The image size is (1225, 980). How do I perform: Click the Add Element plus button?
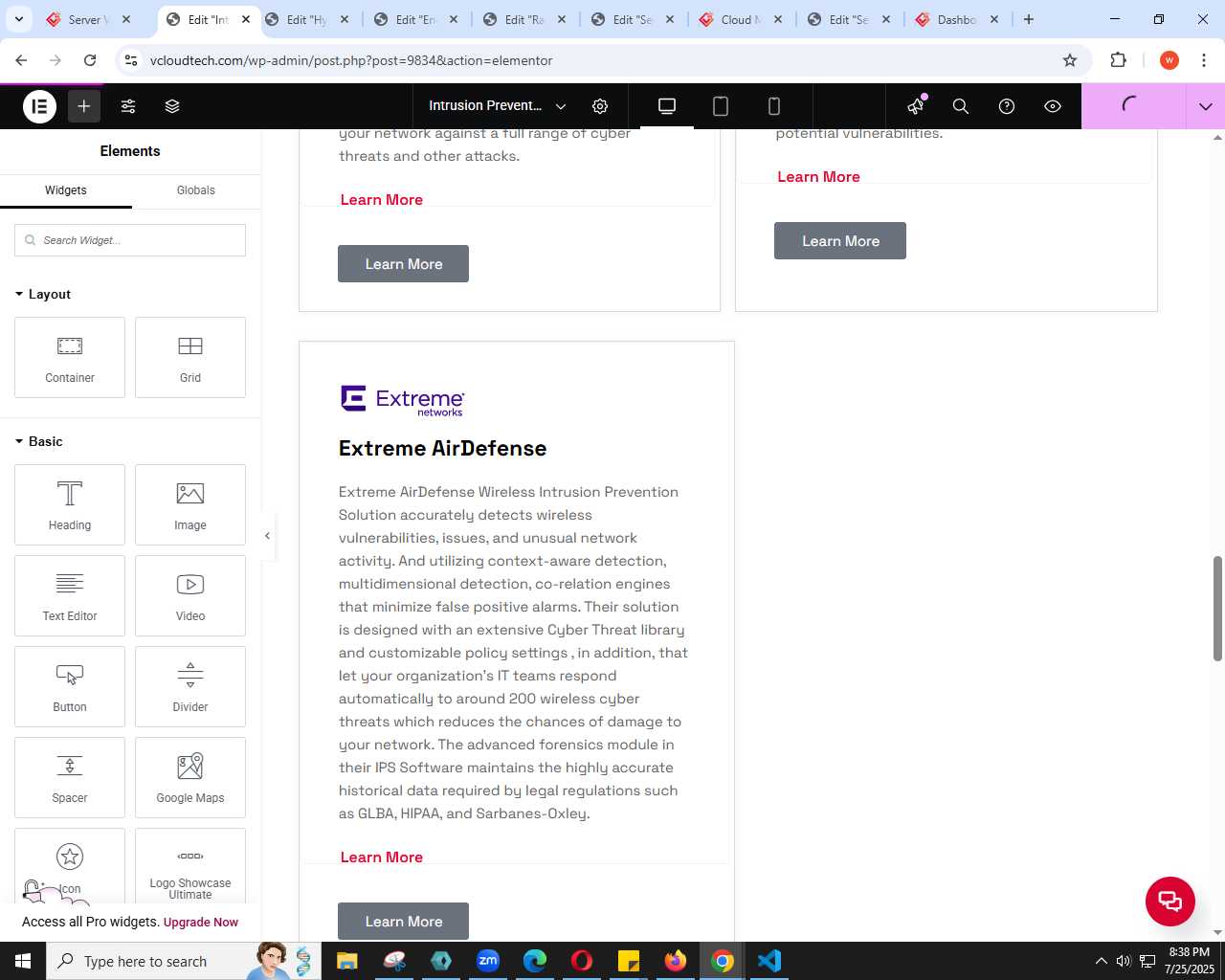84,106
